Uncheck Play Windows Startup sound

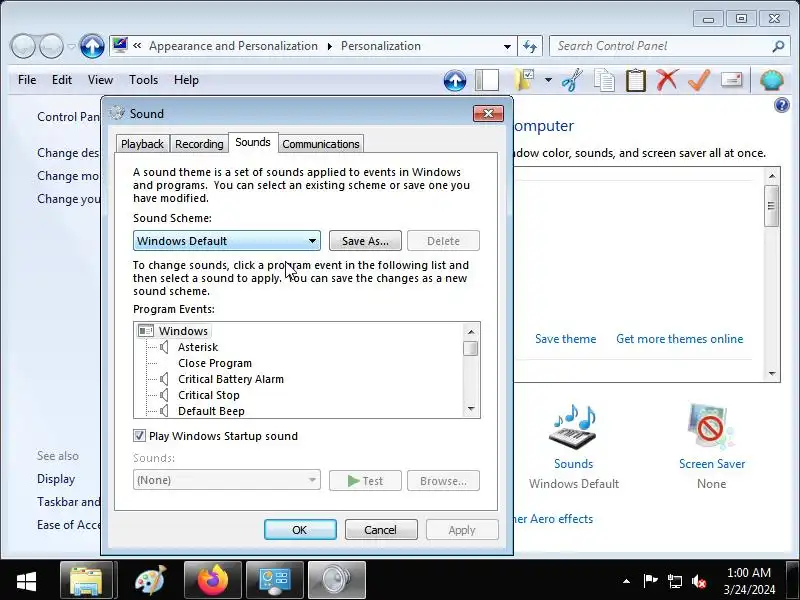point(139,436)
